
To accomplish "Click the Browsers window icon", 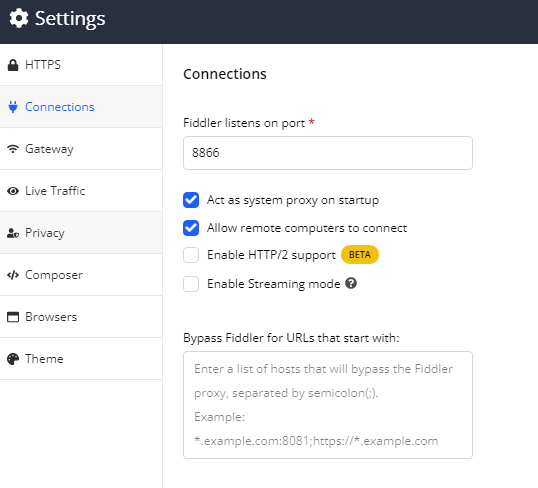I will click(x=13, y=317).
